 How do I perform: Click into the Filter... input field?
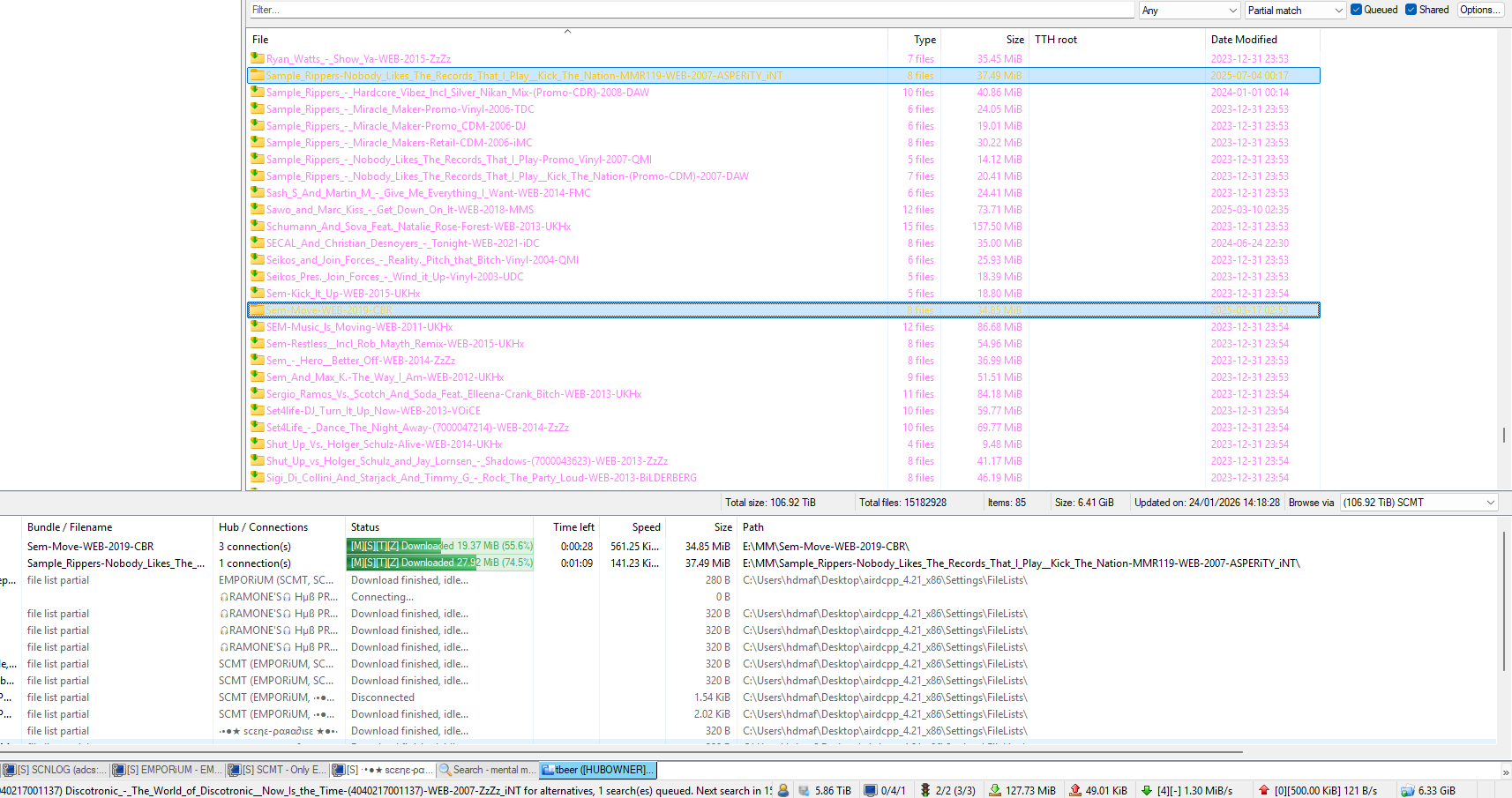692,10
